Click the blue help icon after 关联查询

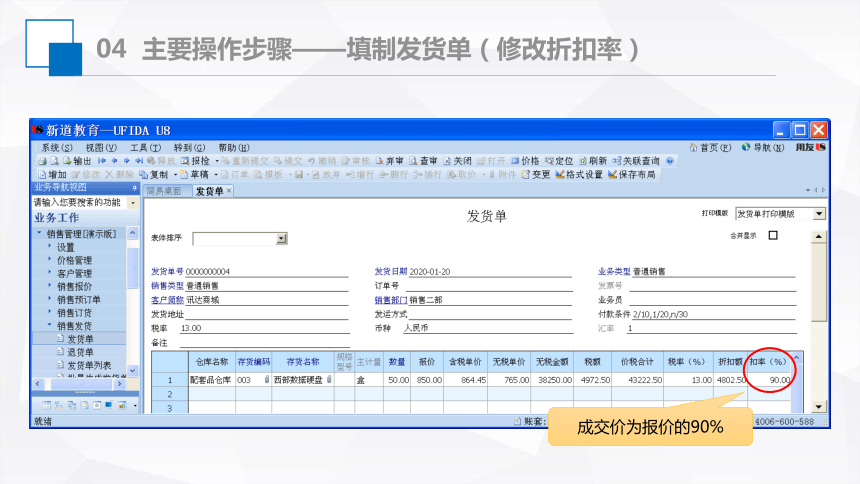pyautogui.click(x=670, y=161)
